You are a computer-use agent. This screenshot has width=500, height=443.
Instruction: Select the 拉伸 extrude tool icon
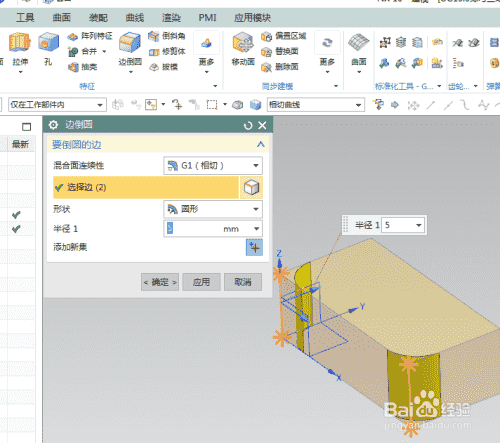(20, 43)
